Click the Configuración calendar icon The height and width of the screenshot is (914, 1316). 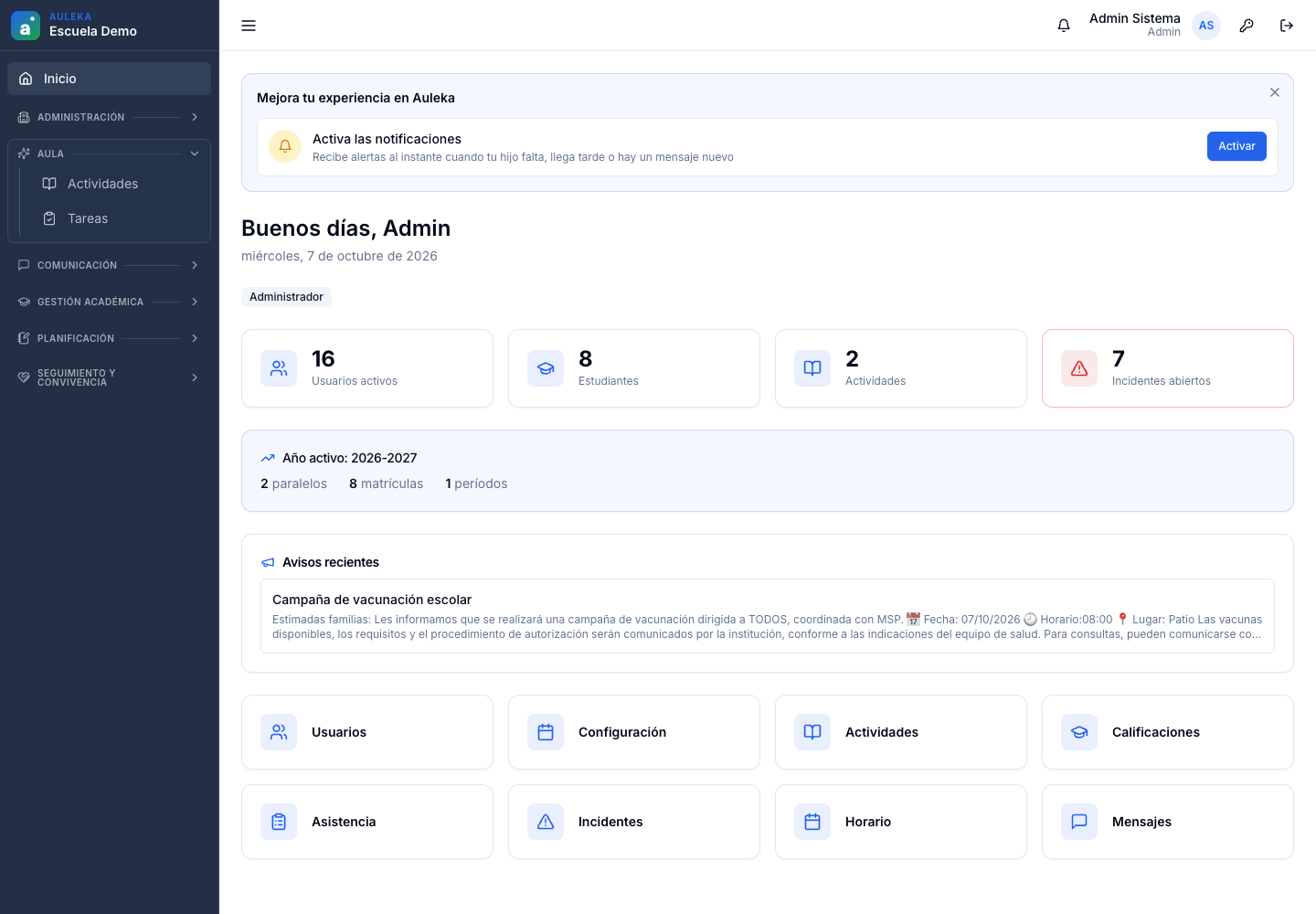(546, 732)
